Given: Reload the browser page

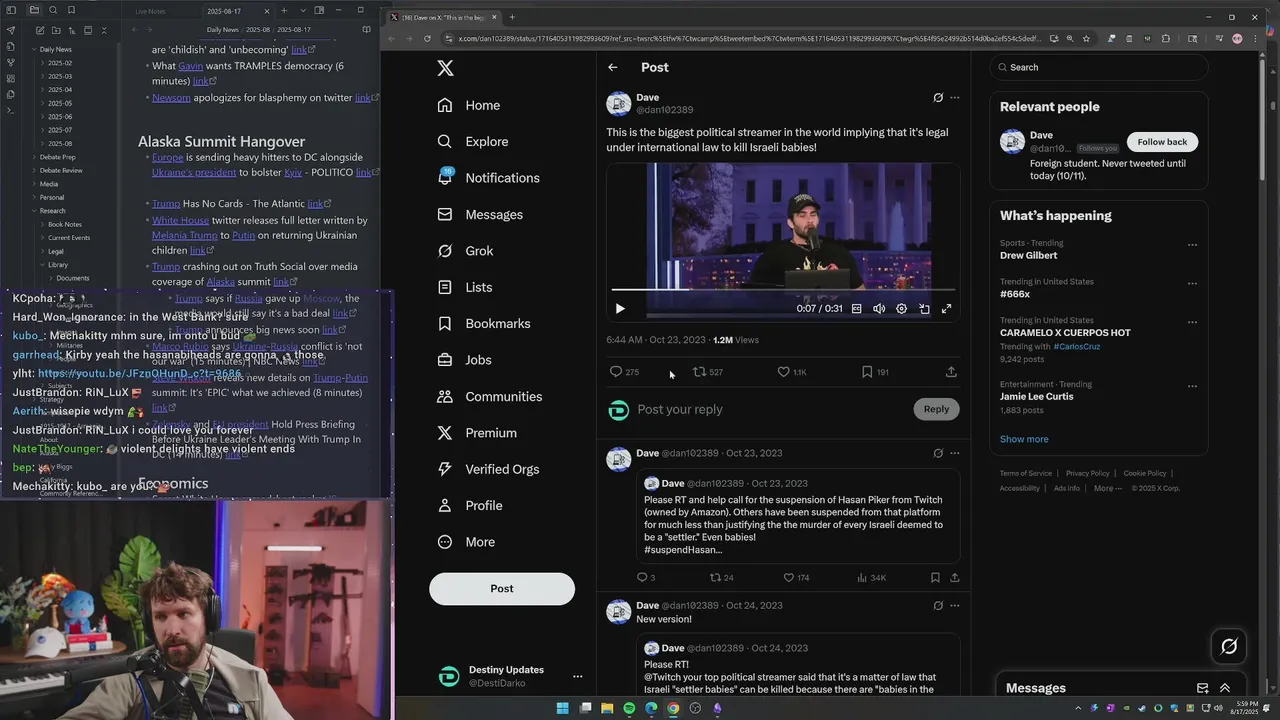Looking at the screenshot, I should tap(428, 39).
